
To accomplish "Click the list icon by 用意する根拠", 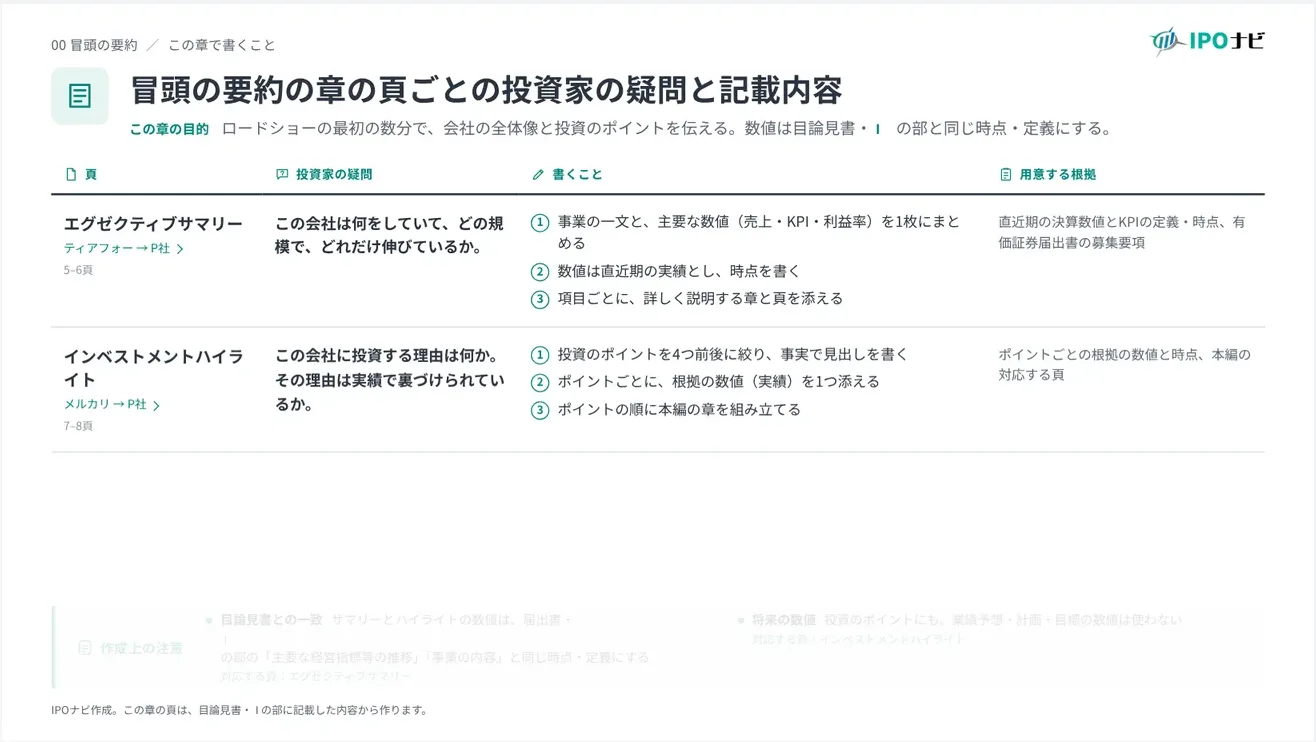I will coord(1005,174).
